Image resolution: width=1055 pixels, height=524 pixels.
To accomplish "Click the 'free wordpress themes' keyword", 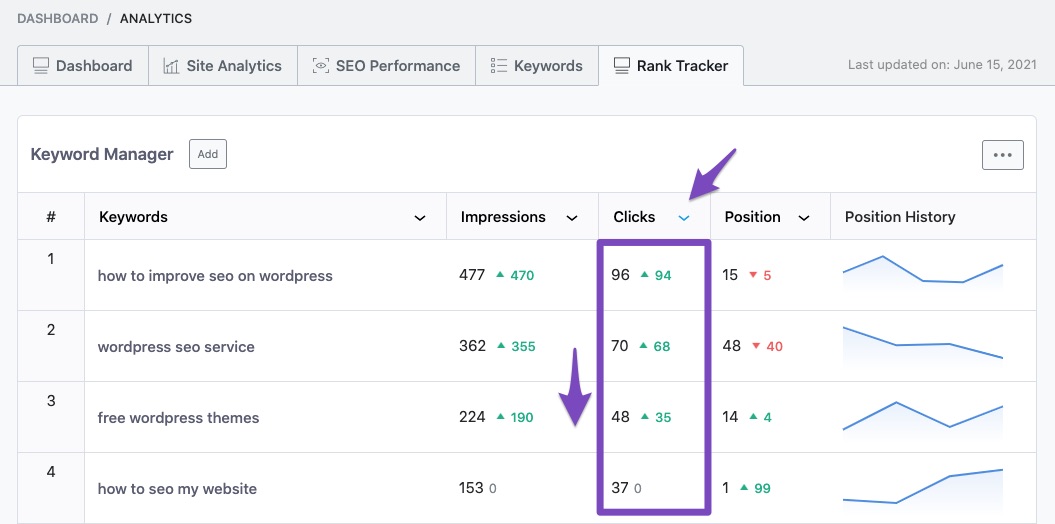I will click(178, 418).
